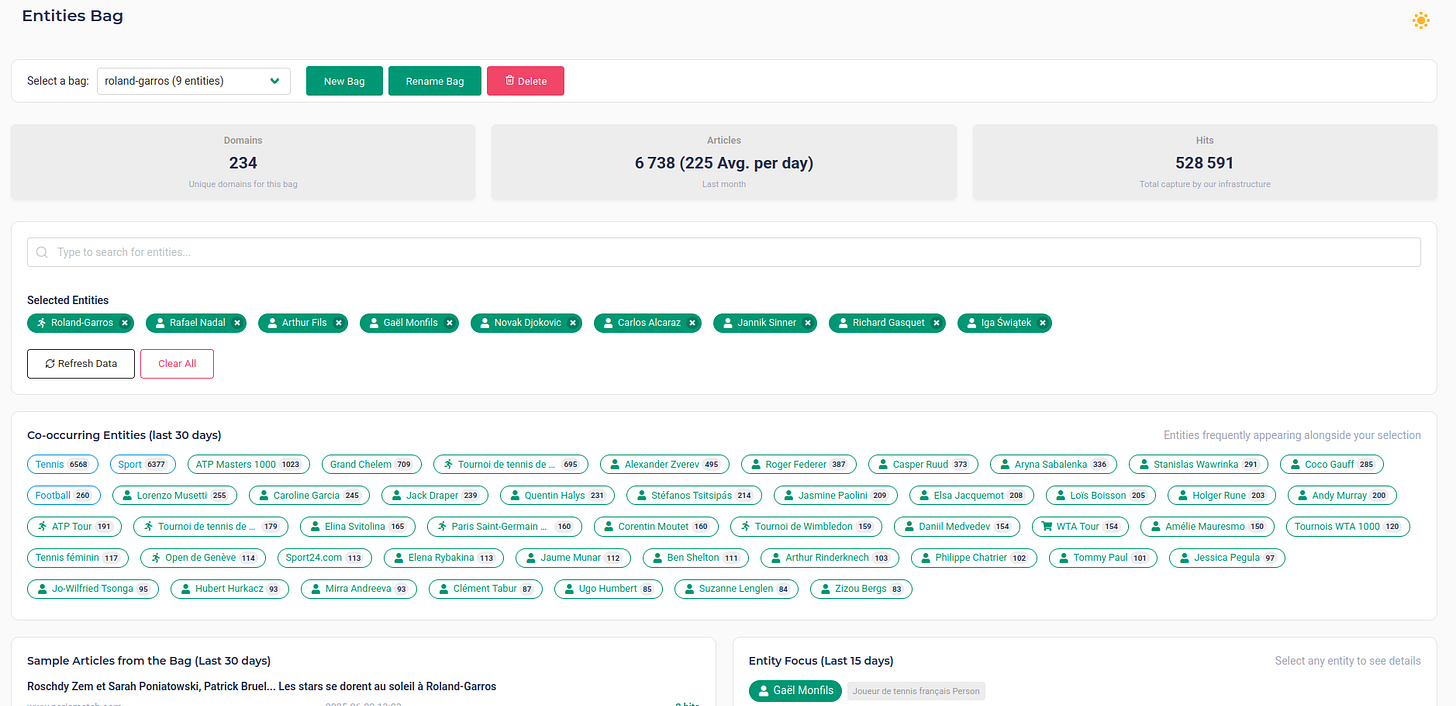Remove Richard Gasquet from selected entities
This screenshot has height=706, width=1456.
pos(937,323)
